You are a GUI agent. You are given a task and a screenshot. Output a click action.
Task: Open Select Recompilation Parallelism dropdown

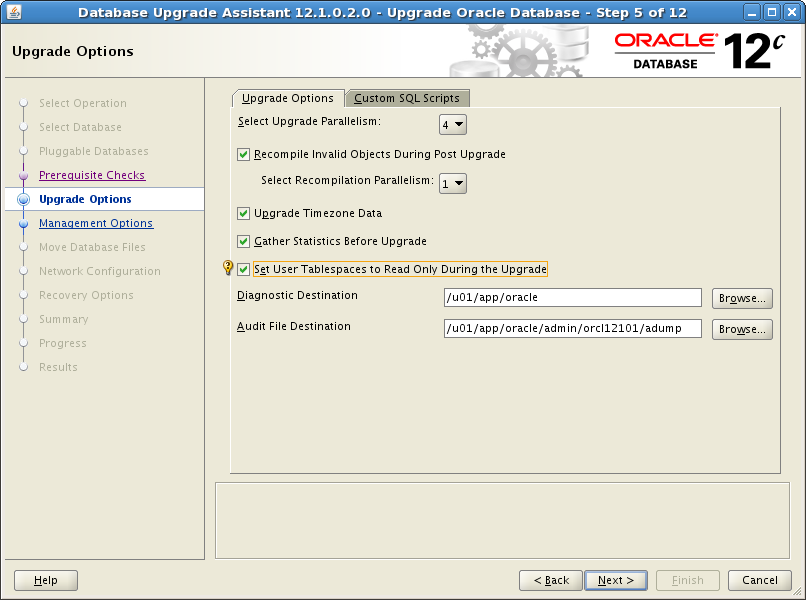pyautogui.click(x=453, y=184)
